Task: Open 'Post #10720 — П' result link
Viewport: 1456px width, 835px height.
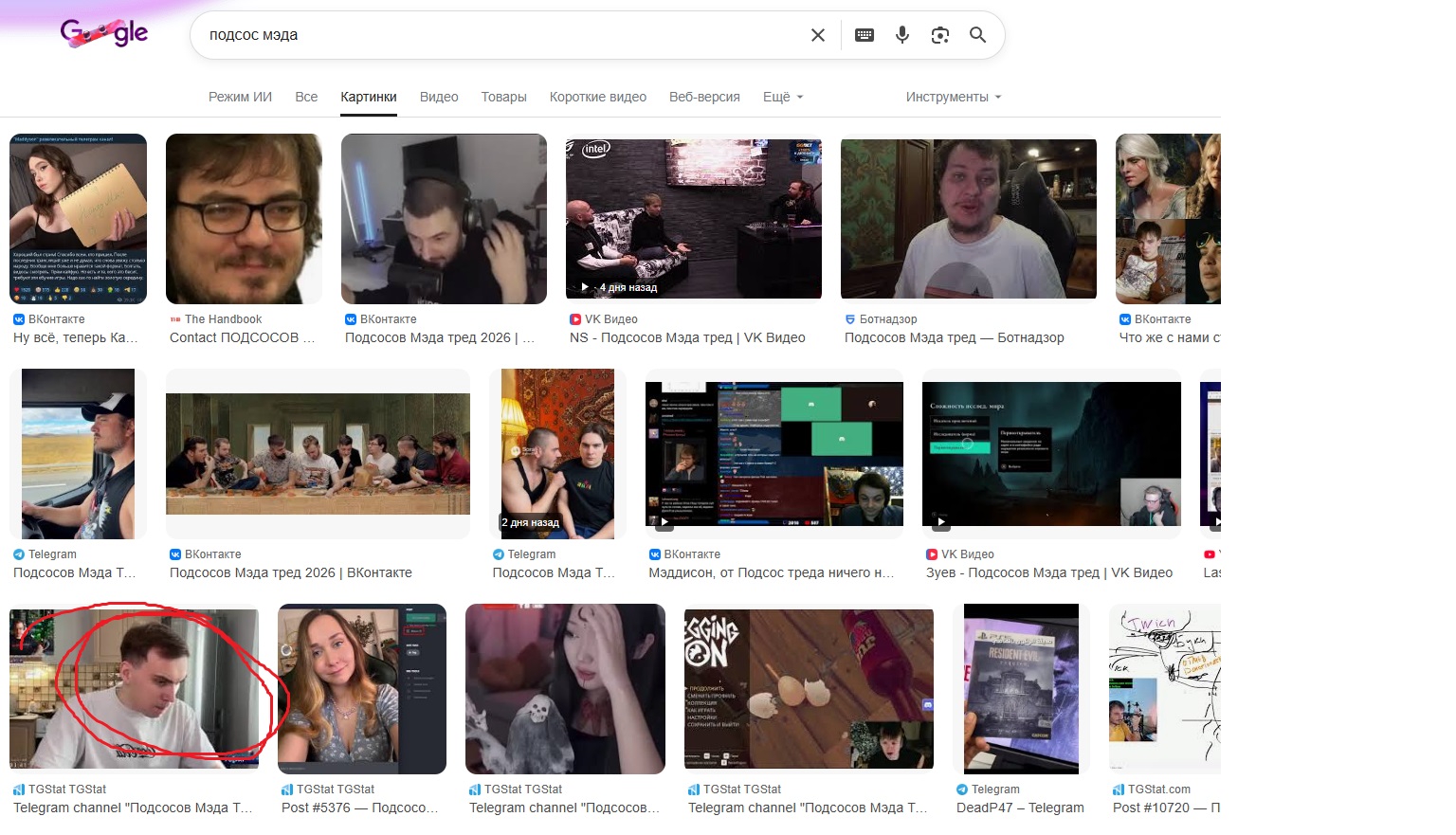Action: (1167, 808)
